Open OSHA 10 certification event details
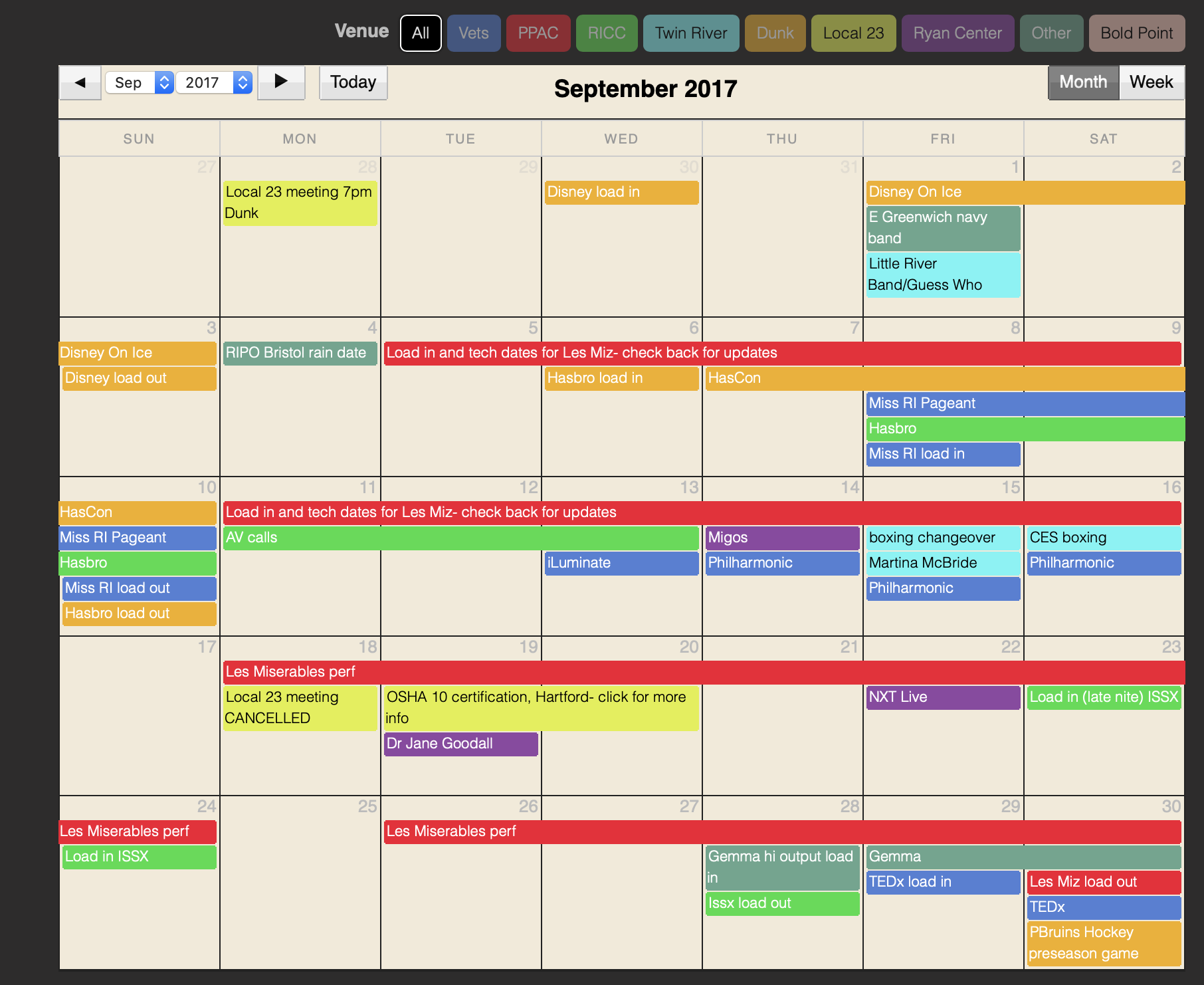1204x985 pixels. click(541, 707)
